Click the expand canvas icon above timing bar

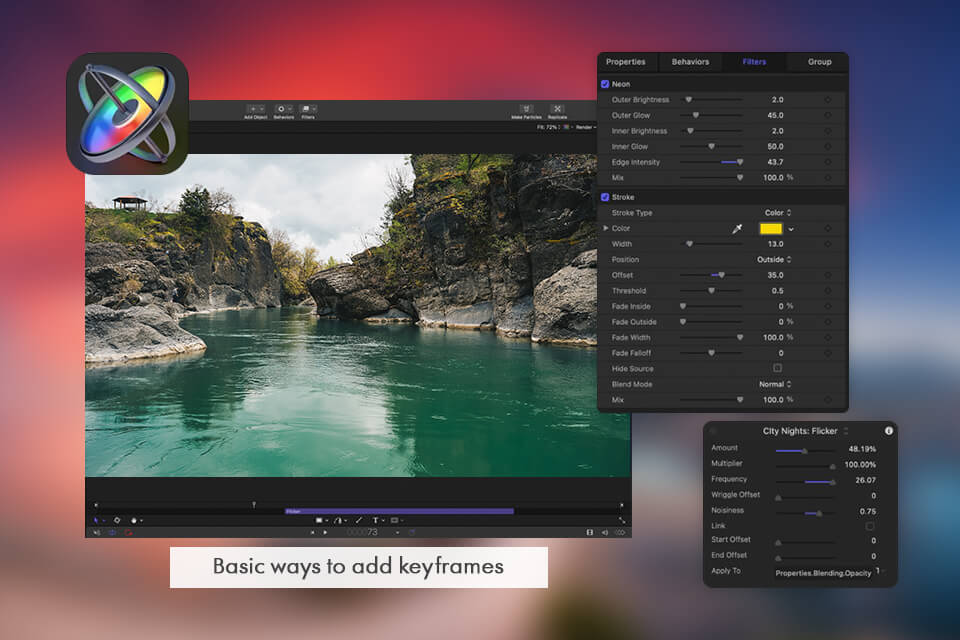(x=622, y=521)
